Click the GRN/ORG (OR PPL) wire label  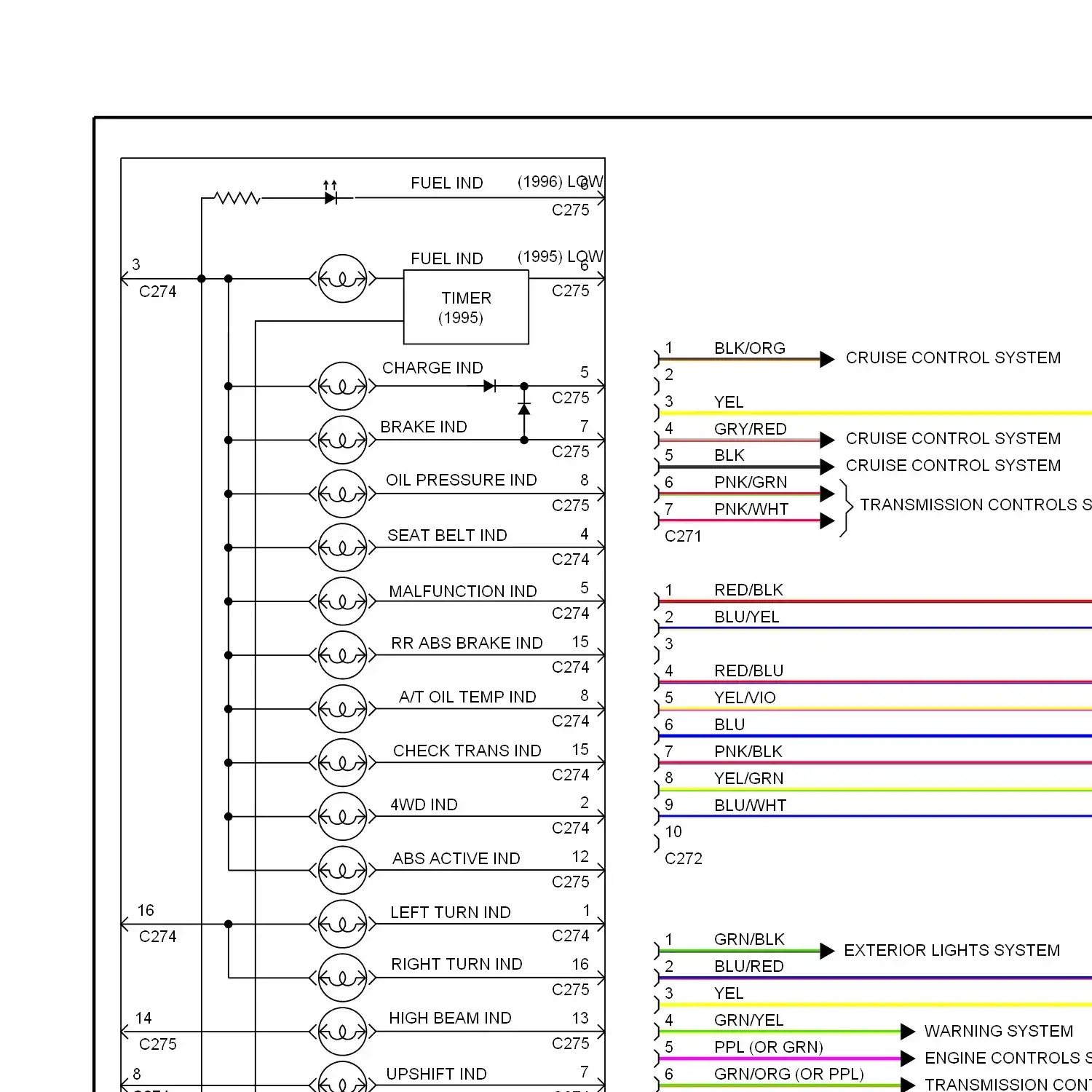[789, 1074]
